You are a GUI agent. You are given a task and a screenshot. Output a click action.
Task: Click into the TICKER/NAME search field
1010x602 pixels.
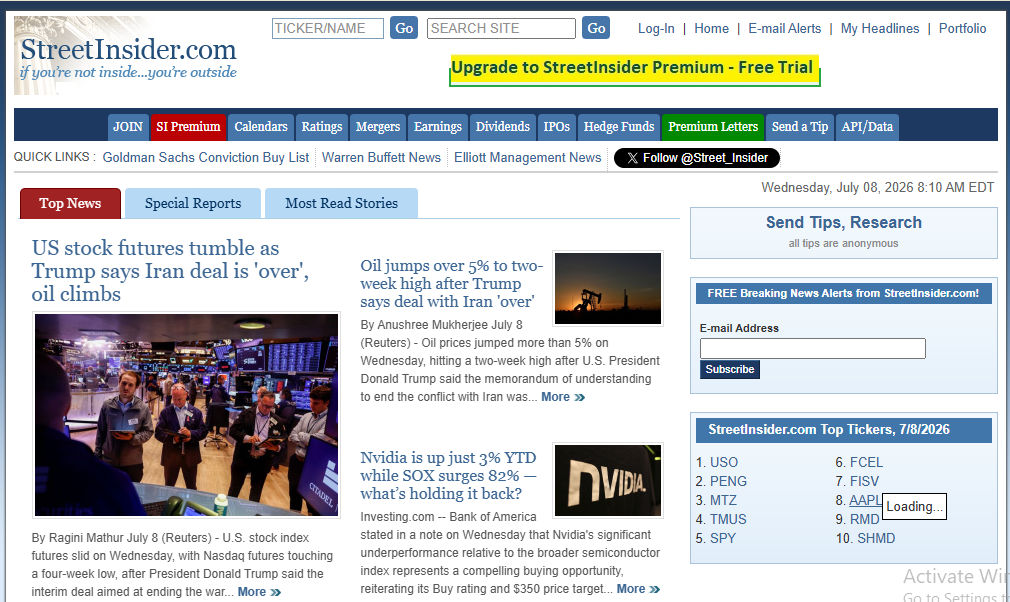[x=328, y=28]
